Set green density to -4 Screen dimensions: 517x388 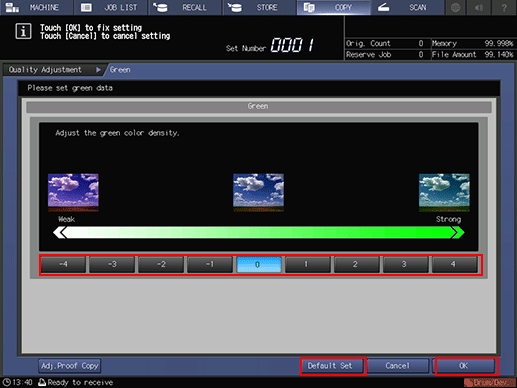coord(63,265)
